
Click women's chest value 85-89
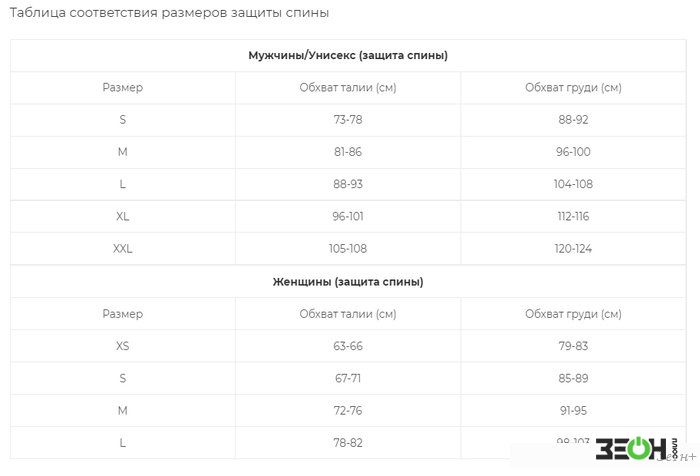pos(573,378)
